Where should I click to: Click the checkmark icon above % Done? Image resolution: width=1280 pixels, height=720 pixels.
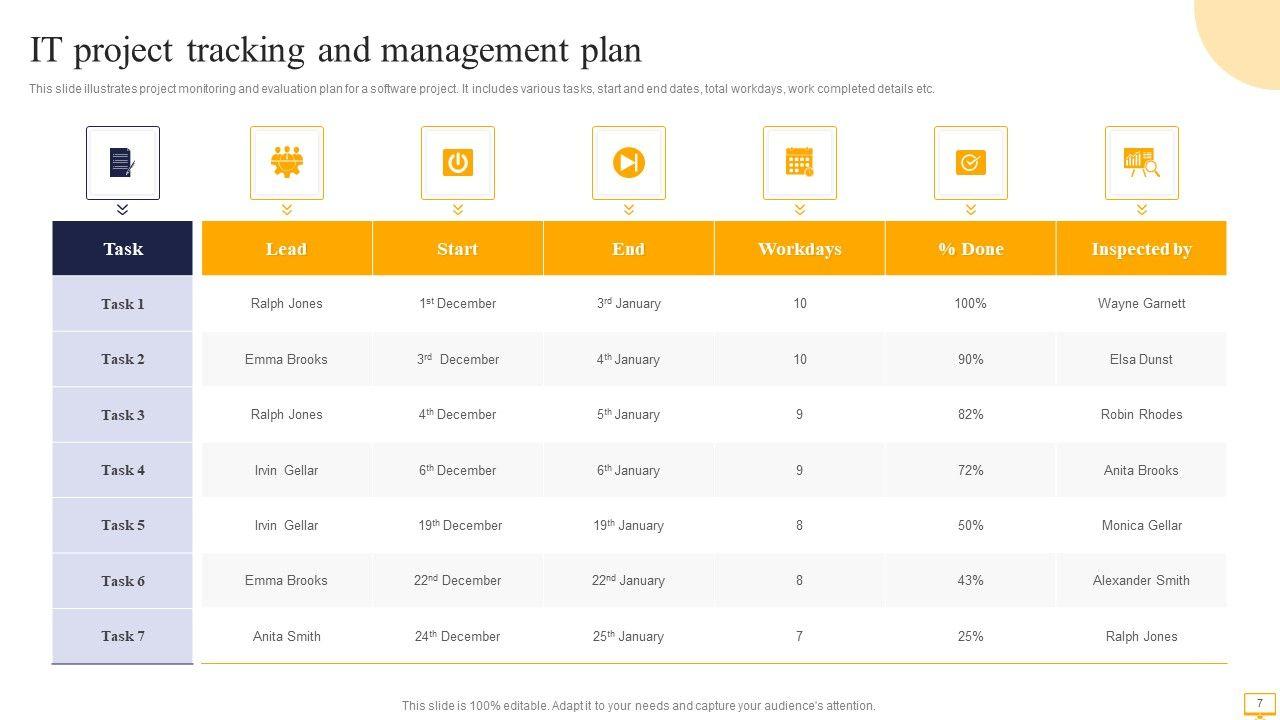tap(971, 163)
